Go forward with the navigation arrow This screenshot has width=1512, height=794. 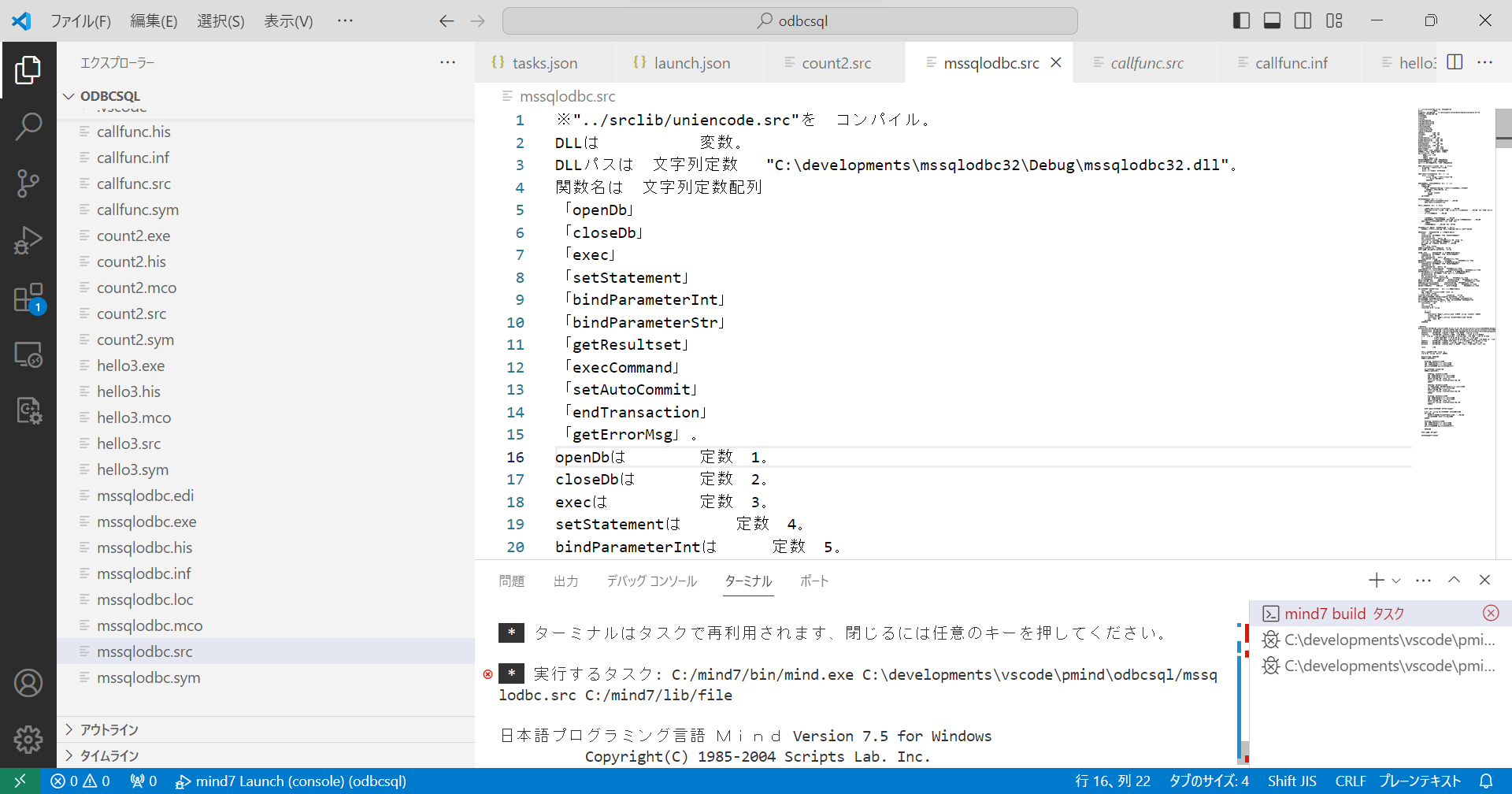pos(477,21)
